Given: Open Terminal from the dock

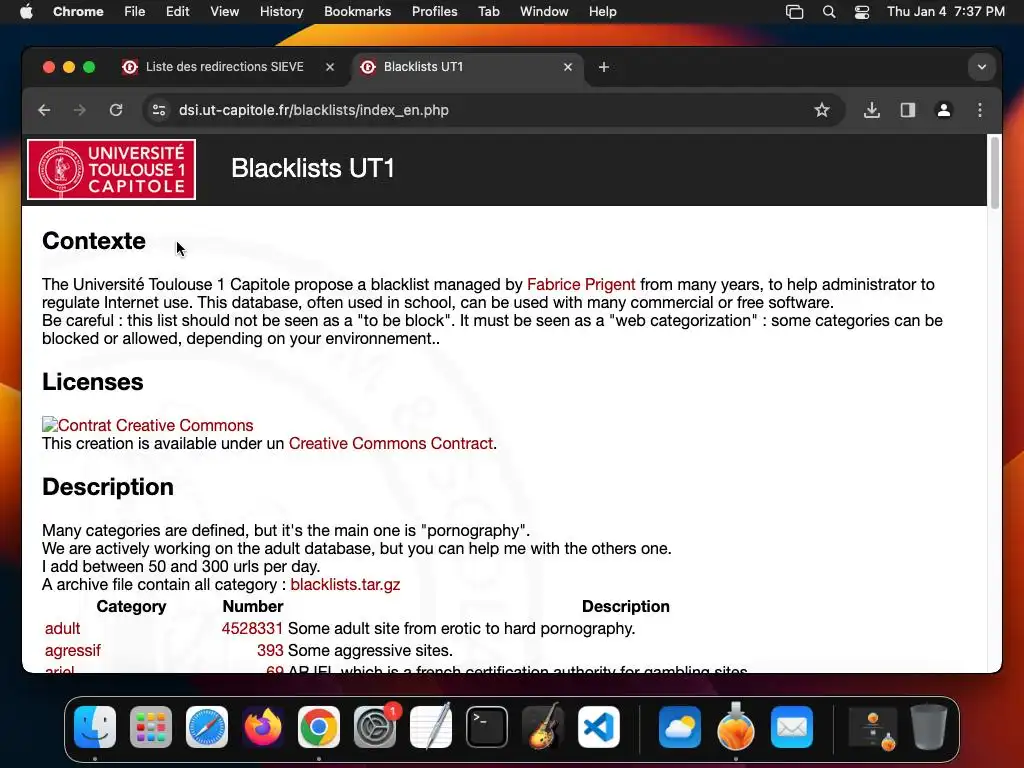Looking at the screenshot, I should (x=487, y=727).
